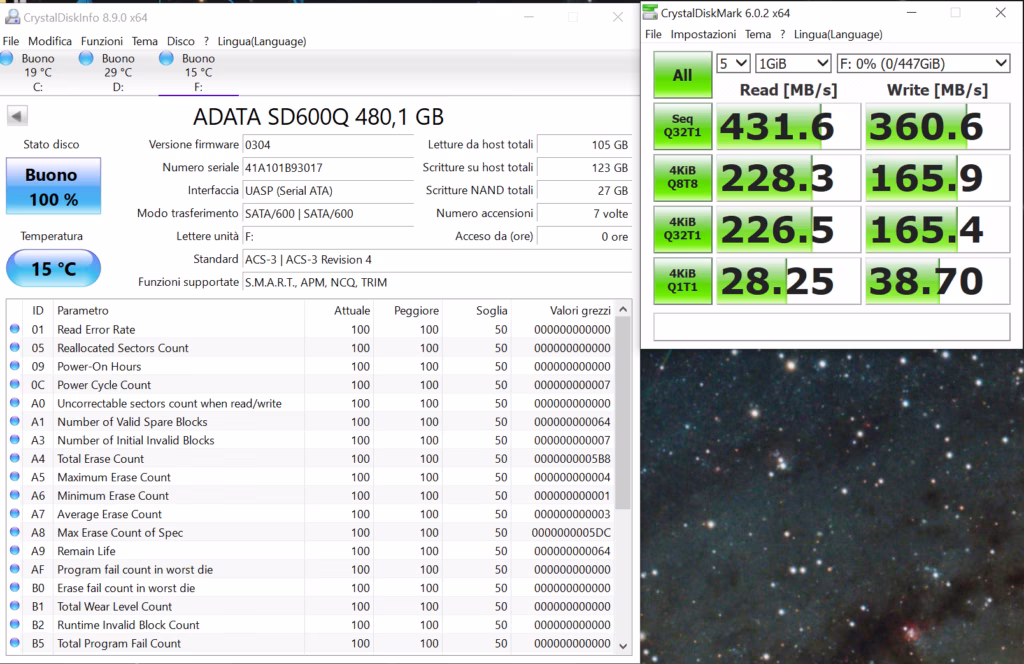Click status dot for Power-On Hours row
This screenshot has width=1024, height=664.
(14, 366)
